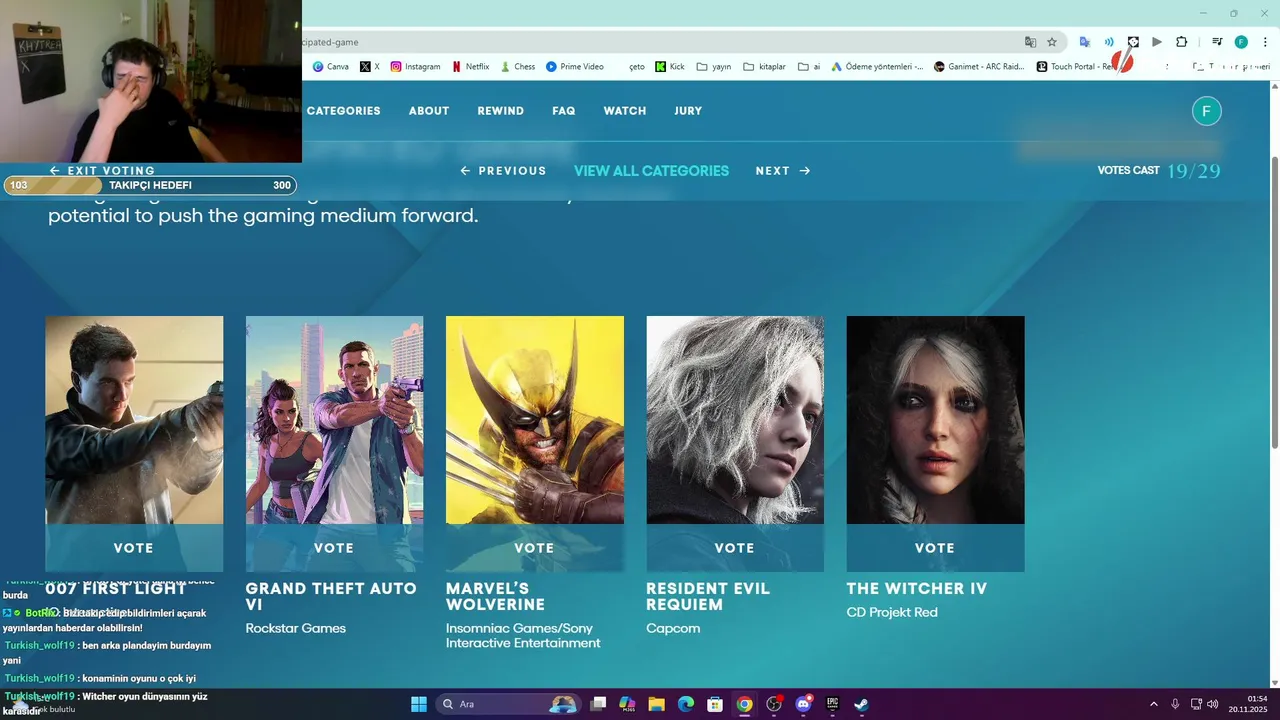Open the Chrome extensions puzzle icon
The image size is (1280, 720).
1181,42
